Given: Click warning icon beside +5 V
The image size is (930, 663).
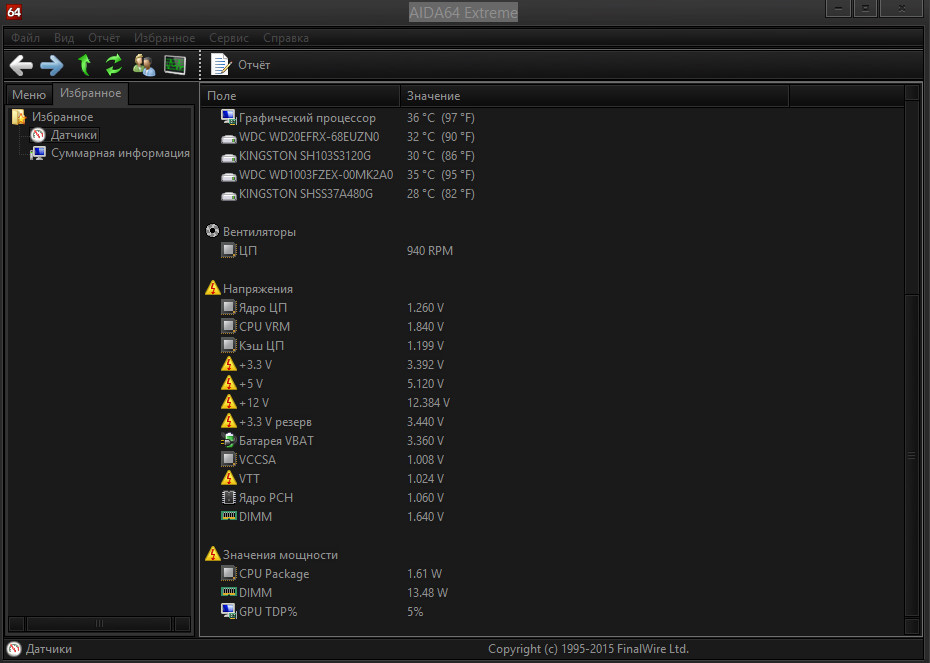Looking at the screenshot, I should [x=228, y=383].
